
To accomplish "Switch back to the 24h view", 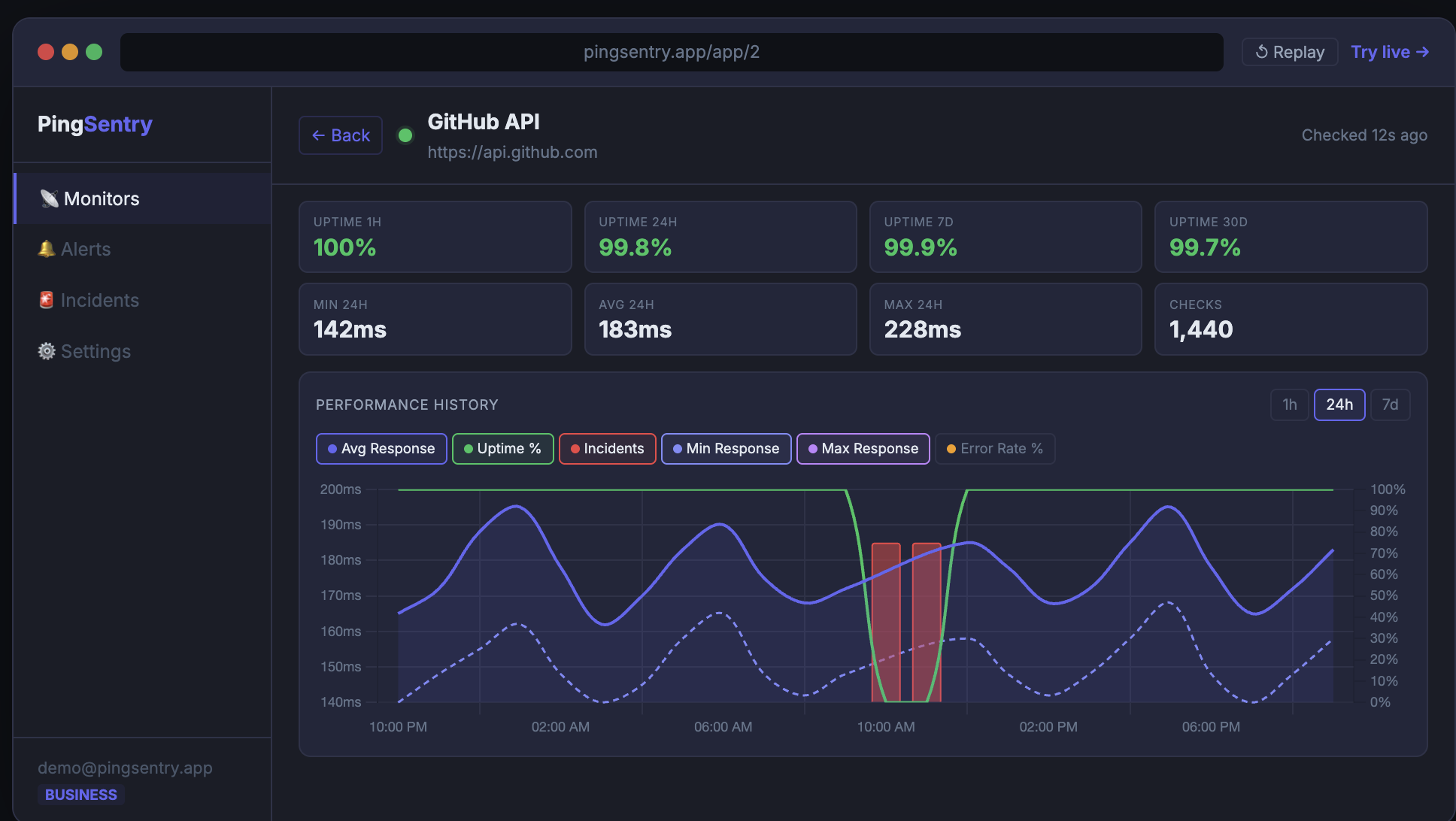I will [1339, 404].
